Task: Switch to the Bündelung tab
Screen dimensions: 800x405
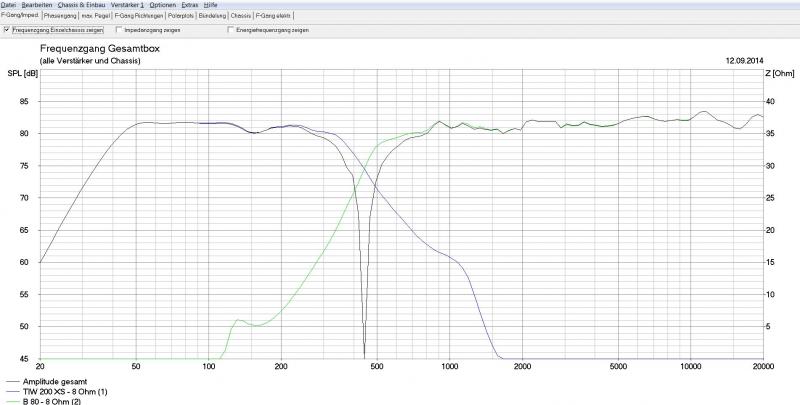Action: point(212,17)
